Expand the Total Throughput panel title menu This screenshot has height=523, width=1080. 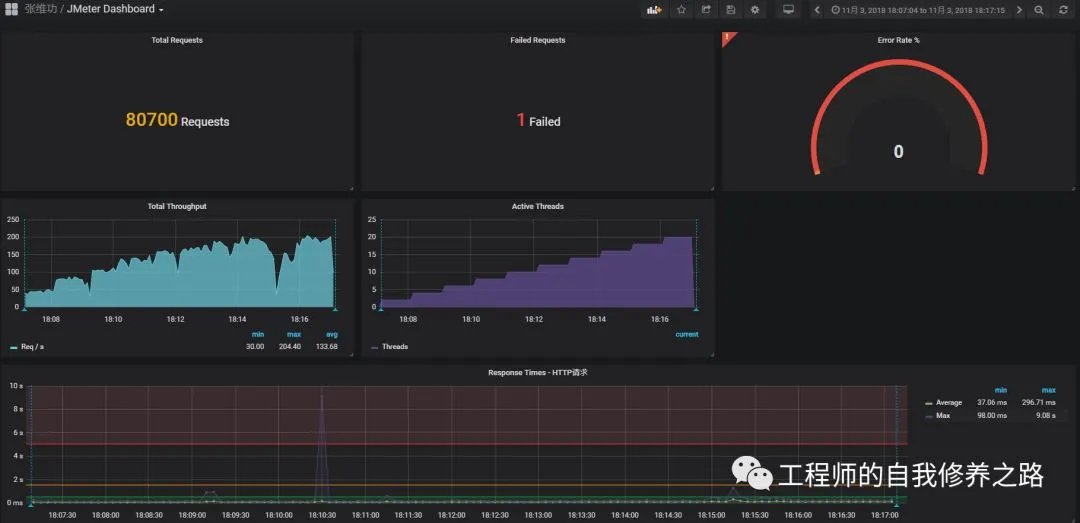(x=177, y=206)
